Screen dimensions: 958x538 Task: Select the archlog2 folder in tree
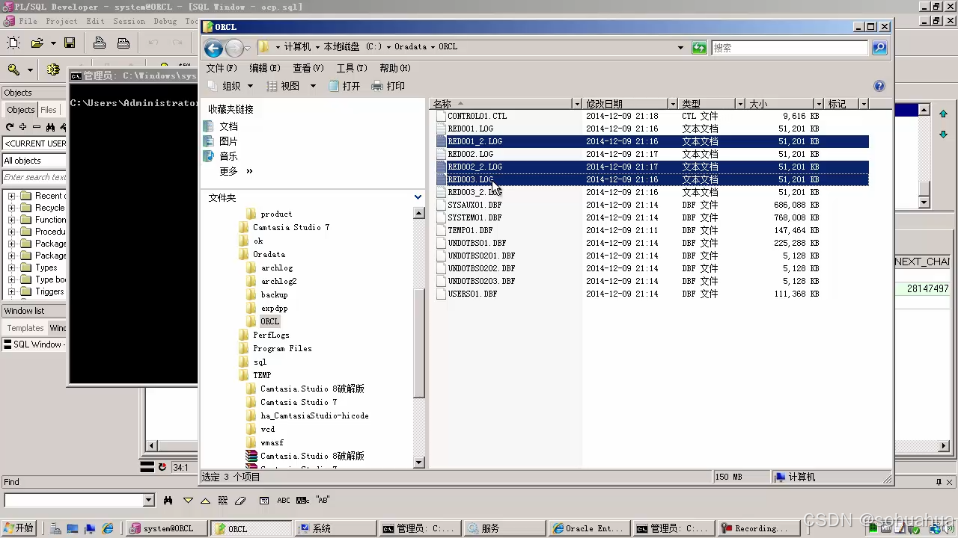279,282
